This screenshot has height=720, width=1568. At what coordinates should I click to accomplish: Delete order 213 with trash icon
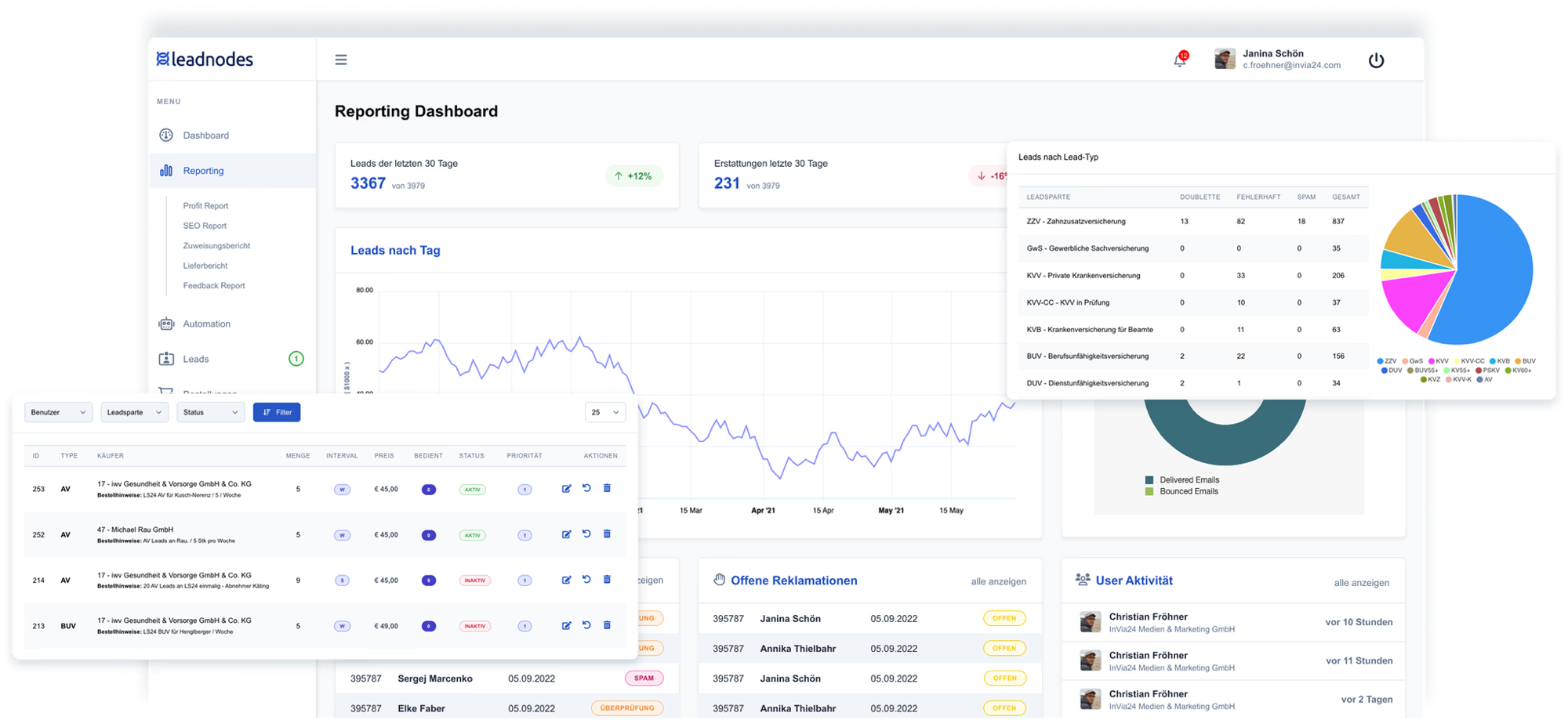click(x=607, y=625)
